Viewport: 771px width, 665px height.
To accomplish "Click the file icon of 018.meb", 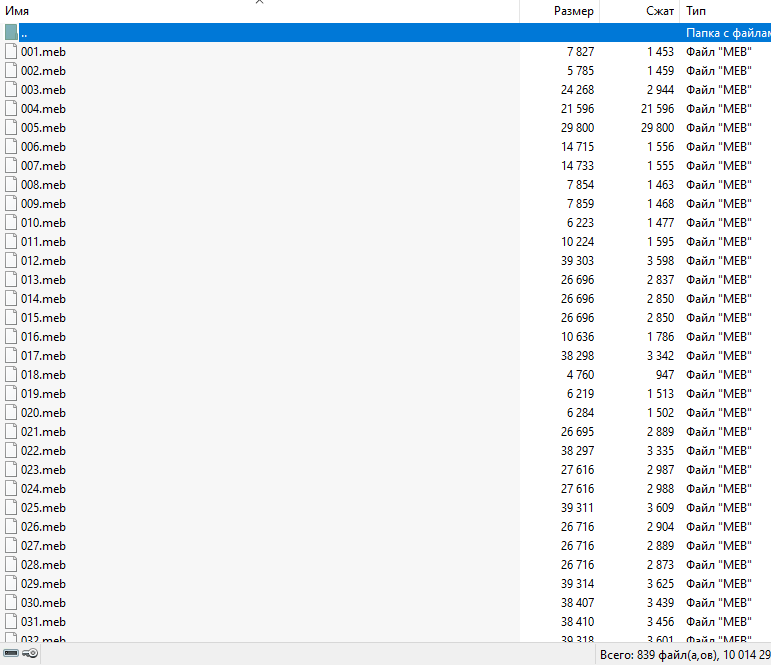I will point(11,375).
